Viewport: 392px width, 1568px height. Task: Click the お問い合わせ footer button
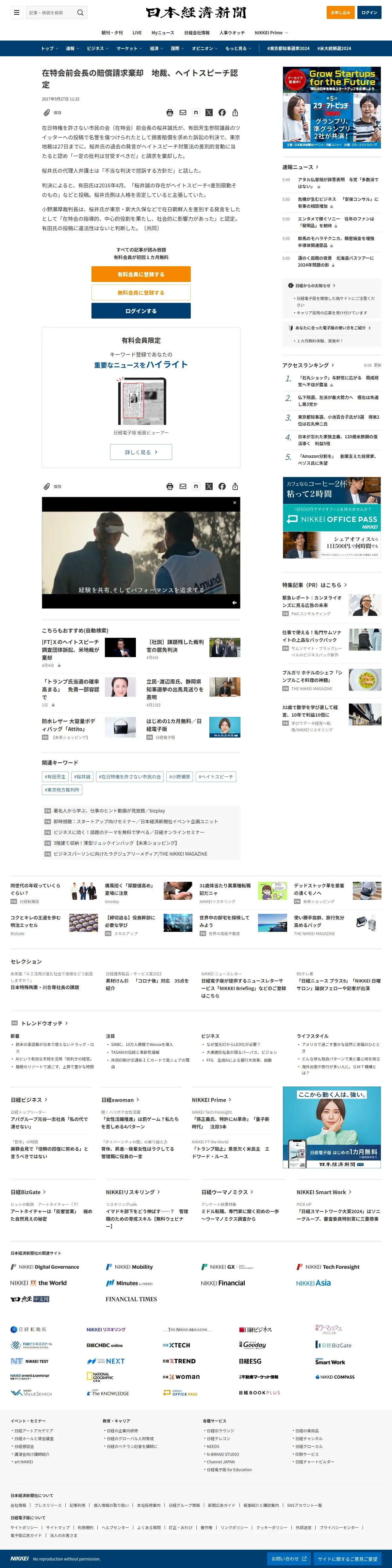click(289, 1559)
